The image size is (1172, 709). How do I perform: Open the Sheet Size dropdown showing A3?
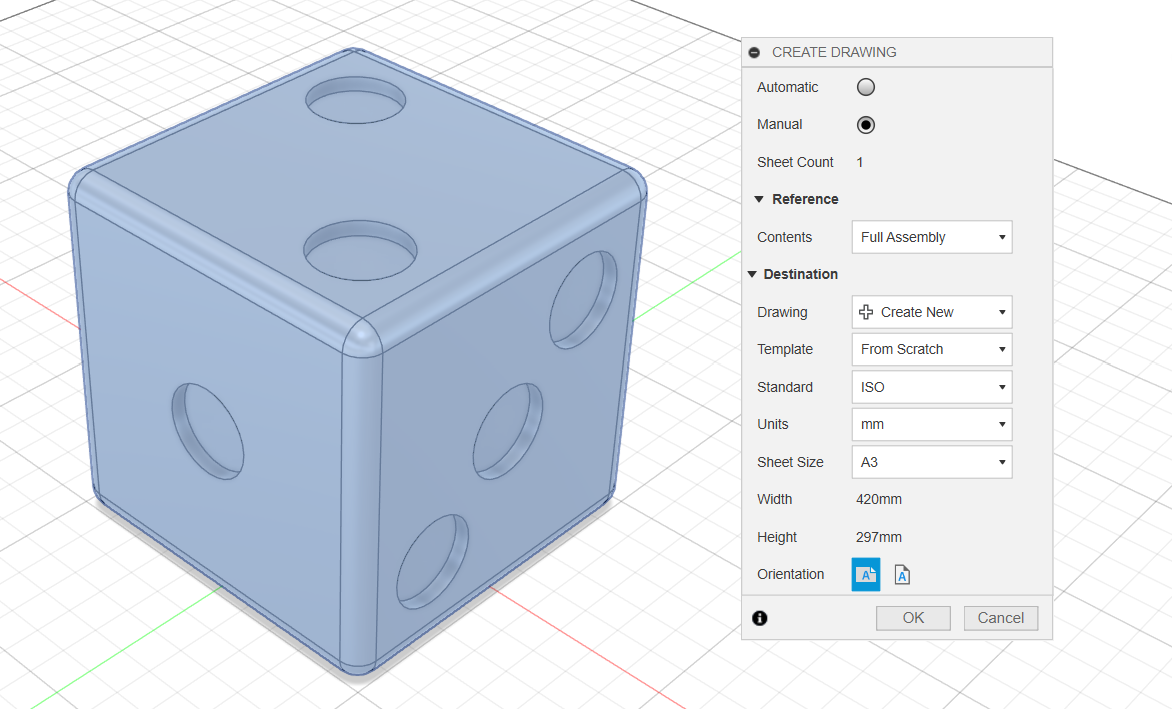click(931, 462)
